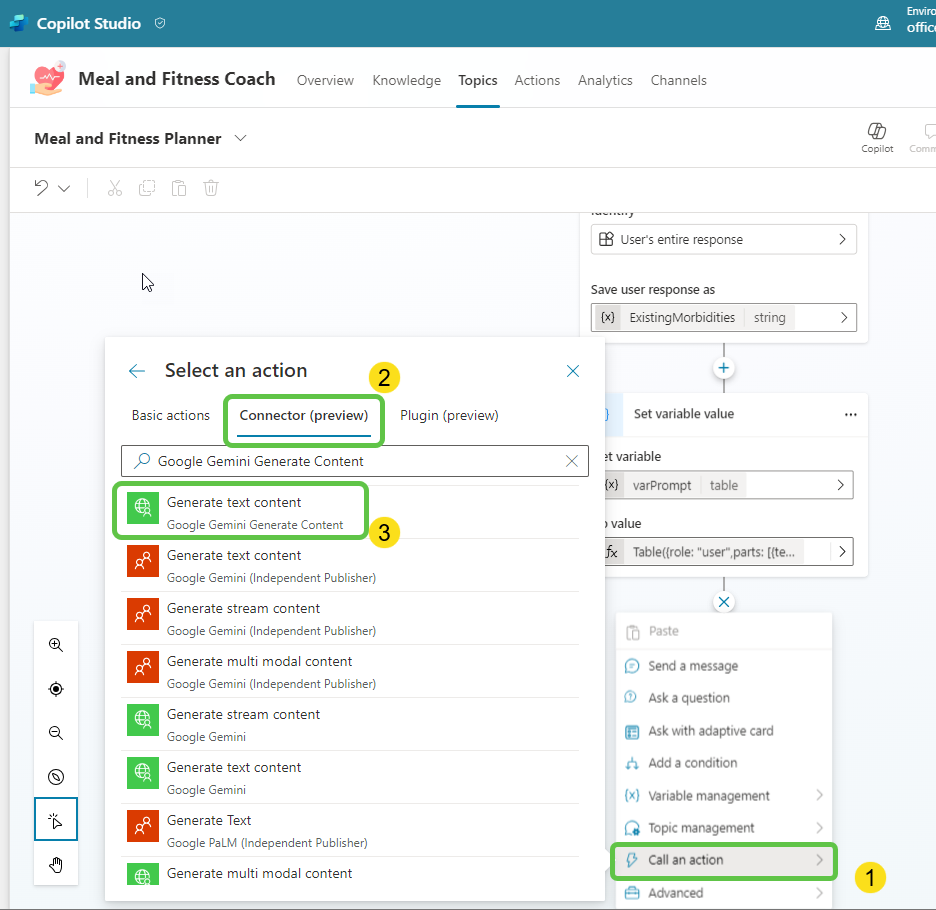Click the undo arrow icon

[41, 188]
